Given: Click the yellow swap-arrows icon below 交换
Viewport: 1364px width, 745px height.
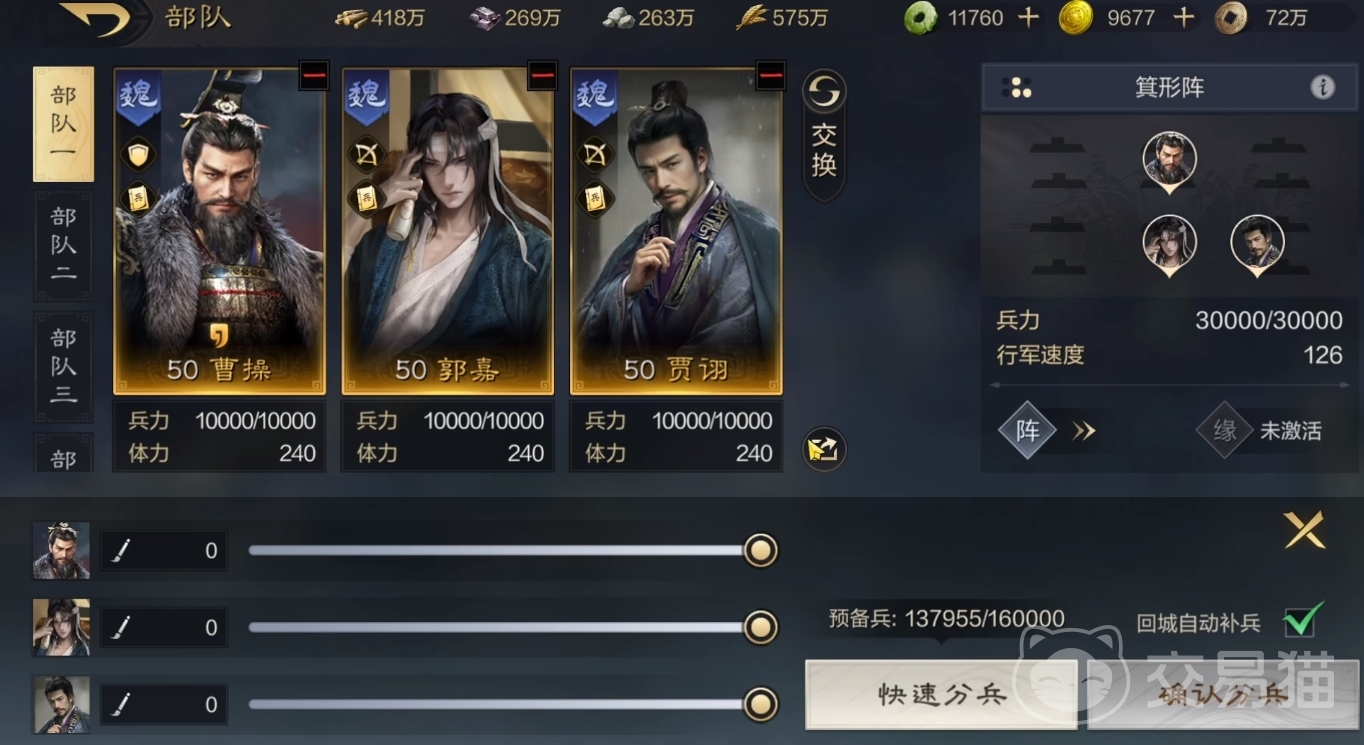Looking at the screenshot, I should pyautogui.click(x=824, y=450).
